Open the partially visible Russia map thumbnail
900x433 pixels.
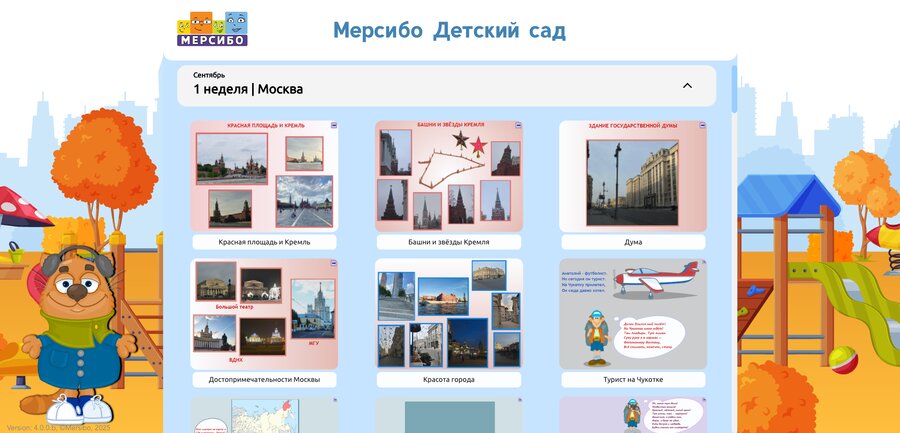[264, 415]
